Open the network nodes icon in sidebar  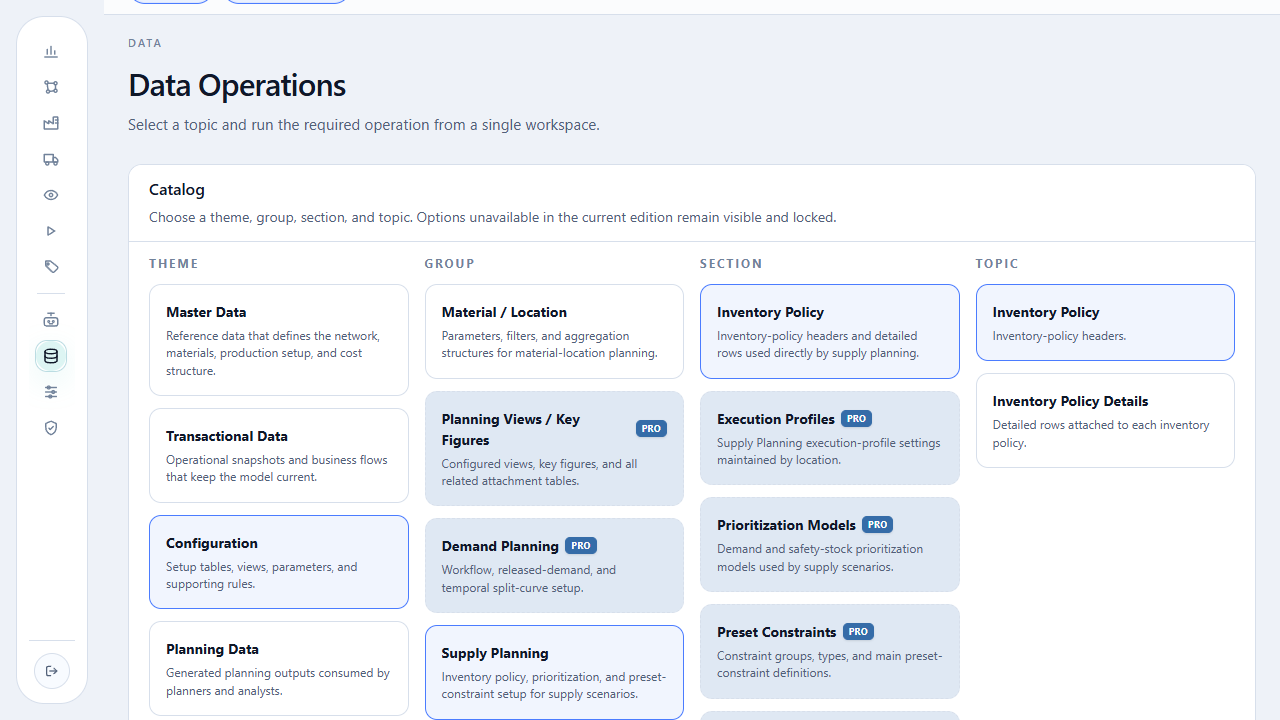click(51, 87)
